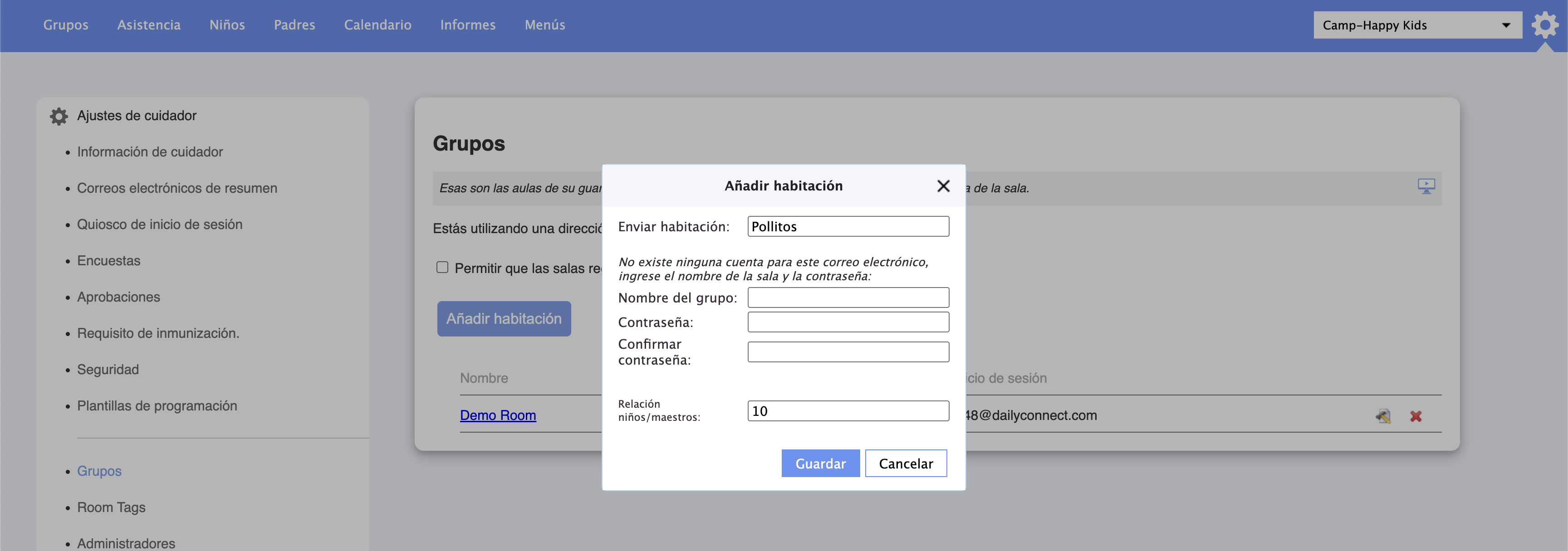Click the Nombre del grupo field
This screenshot has height=551, width=1568.
click(848, 297)
